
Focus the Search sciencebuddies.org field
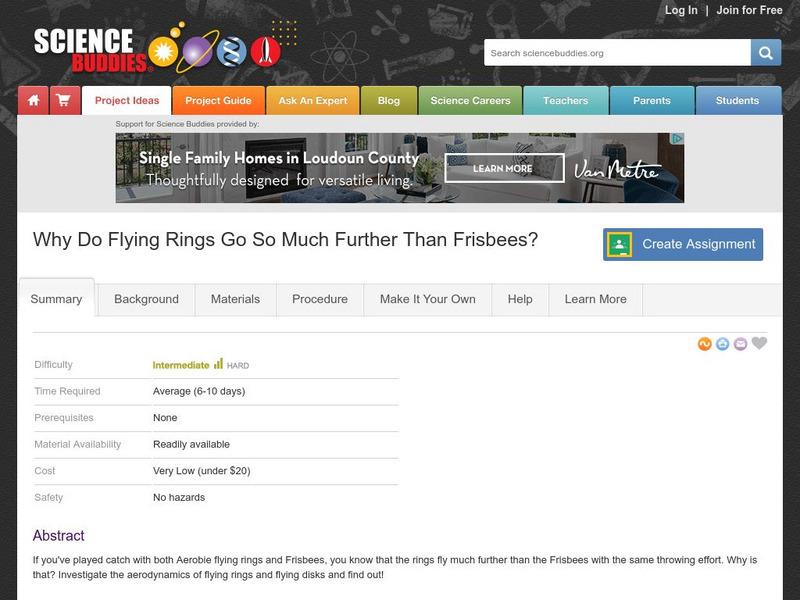pyautogui.click(x=617, y=53)
